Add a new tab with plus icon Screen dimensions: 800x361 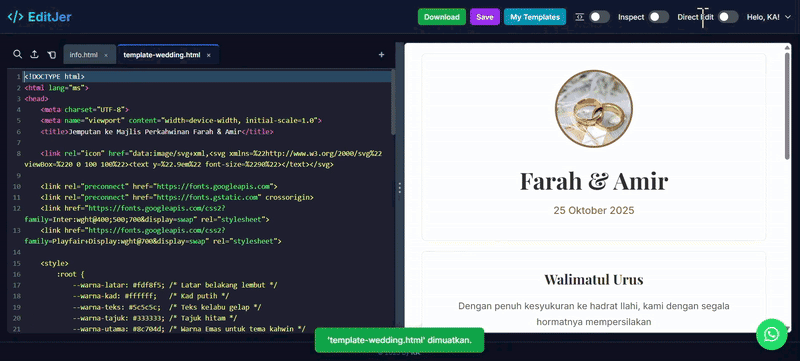click(381, 55)
